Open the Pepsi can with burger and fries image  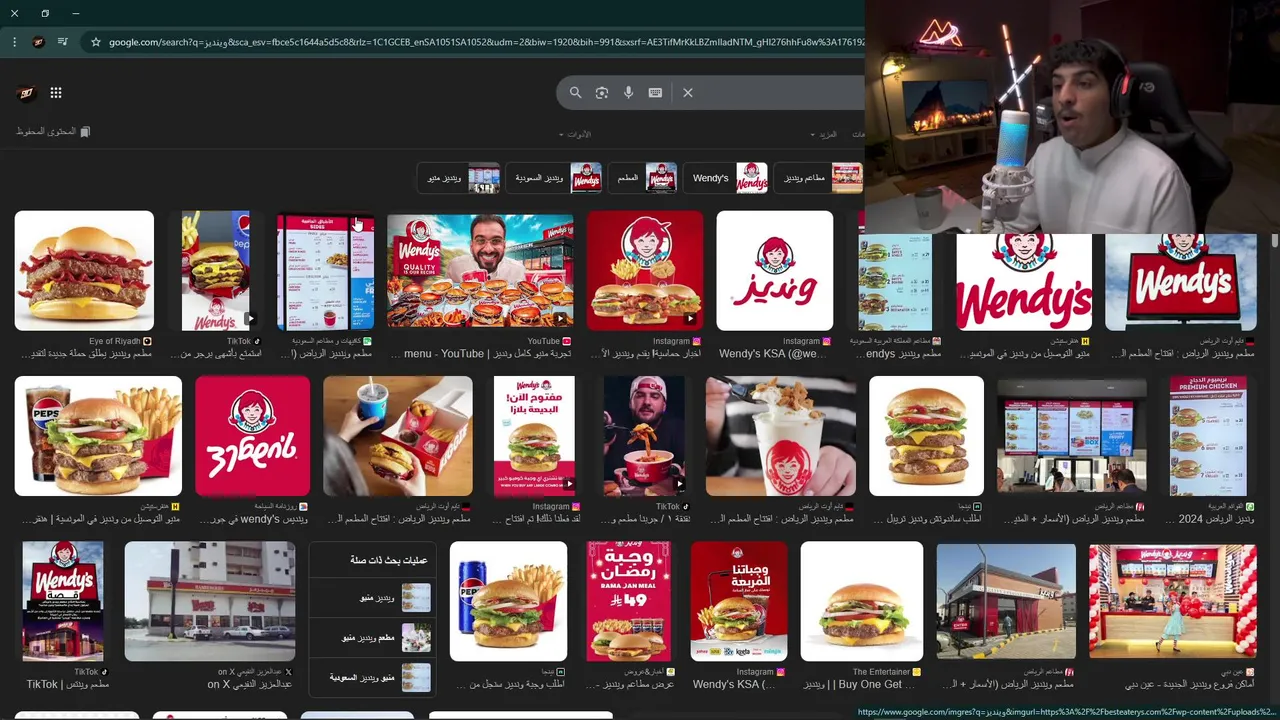pos(508,602)
